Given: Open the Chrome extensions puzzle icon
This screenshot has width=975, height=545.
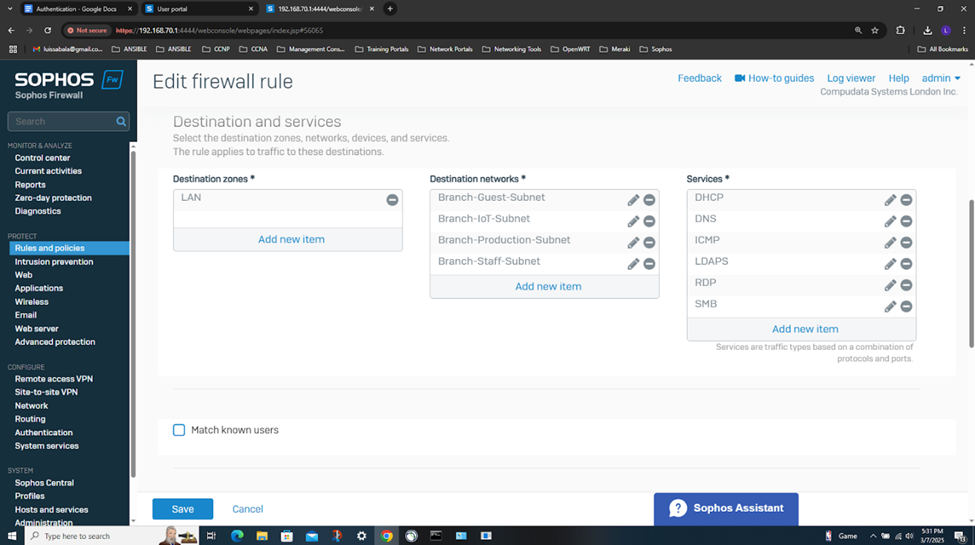Looking at the screenshot, I should (x=900, y=30).
